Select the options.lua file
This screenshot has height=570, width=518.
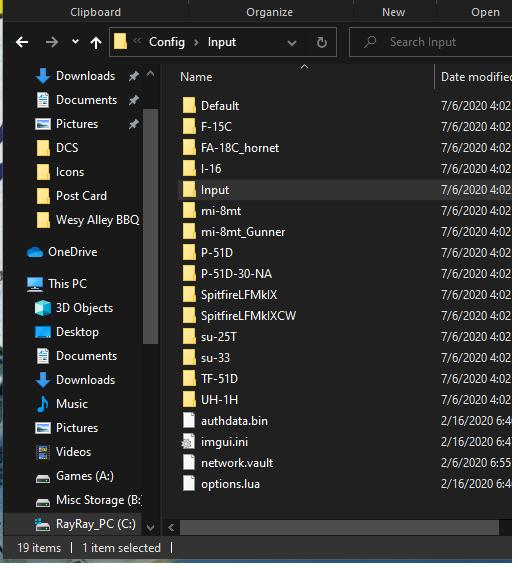pos(221,484)
